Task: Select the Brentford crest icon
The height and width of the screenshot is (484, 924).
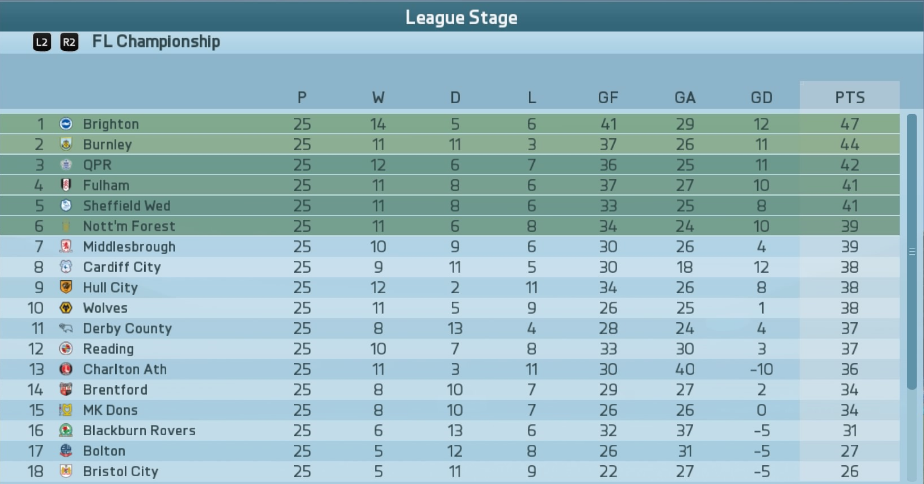Action: point(66,390)
